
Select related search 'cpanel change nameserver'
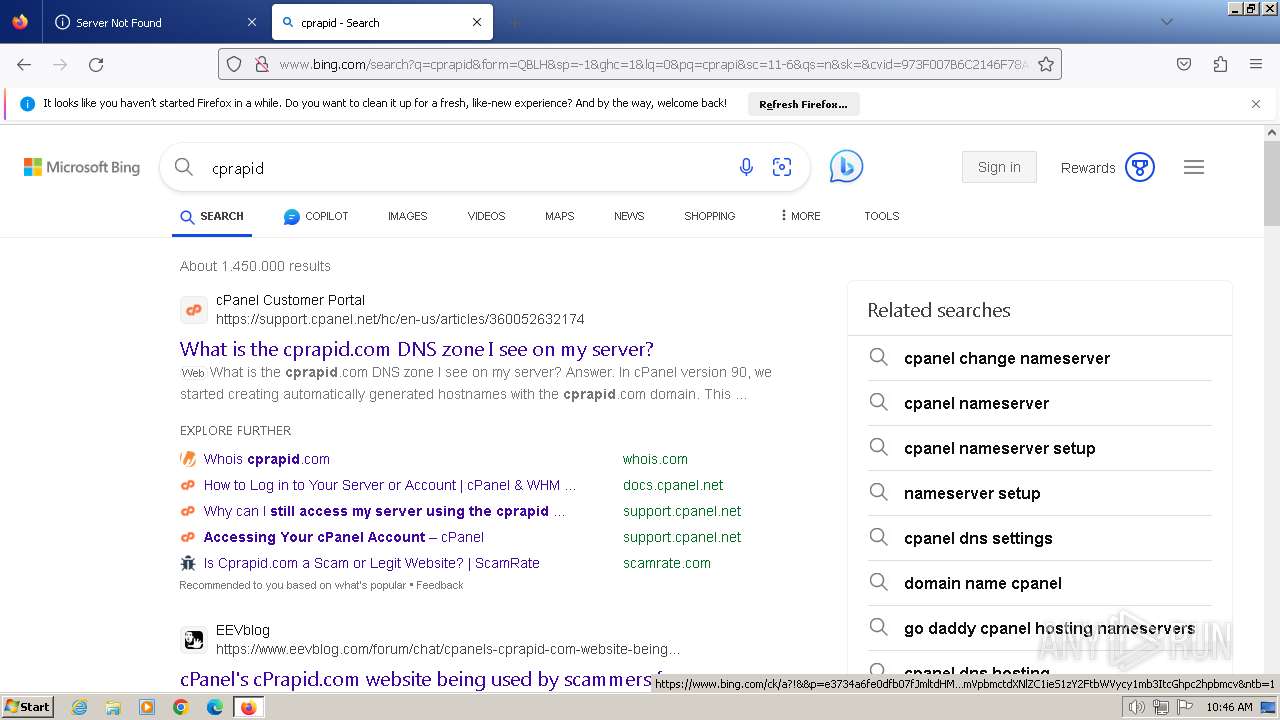coord(1007,358)
